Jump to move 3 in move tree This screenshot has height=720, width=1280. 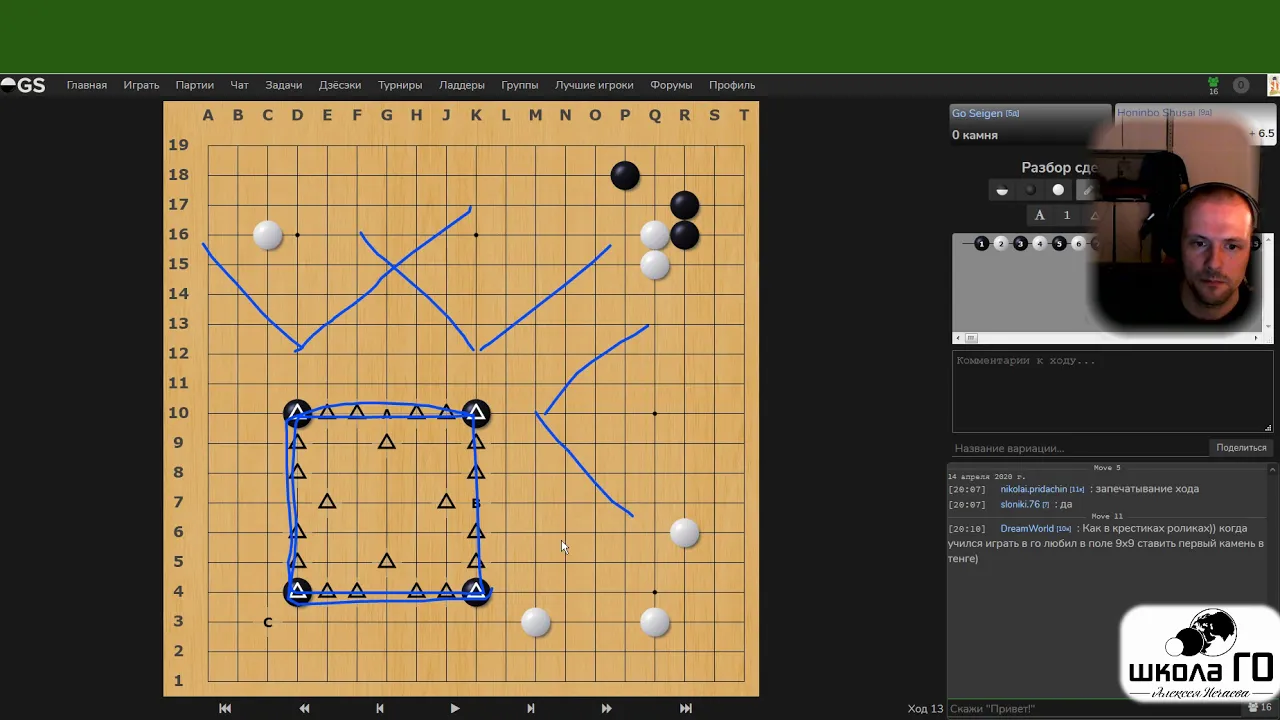click(x=1020, y=243)
